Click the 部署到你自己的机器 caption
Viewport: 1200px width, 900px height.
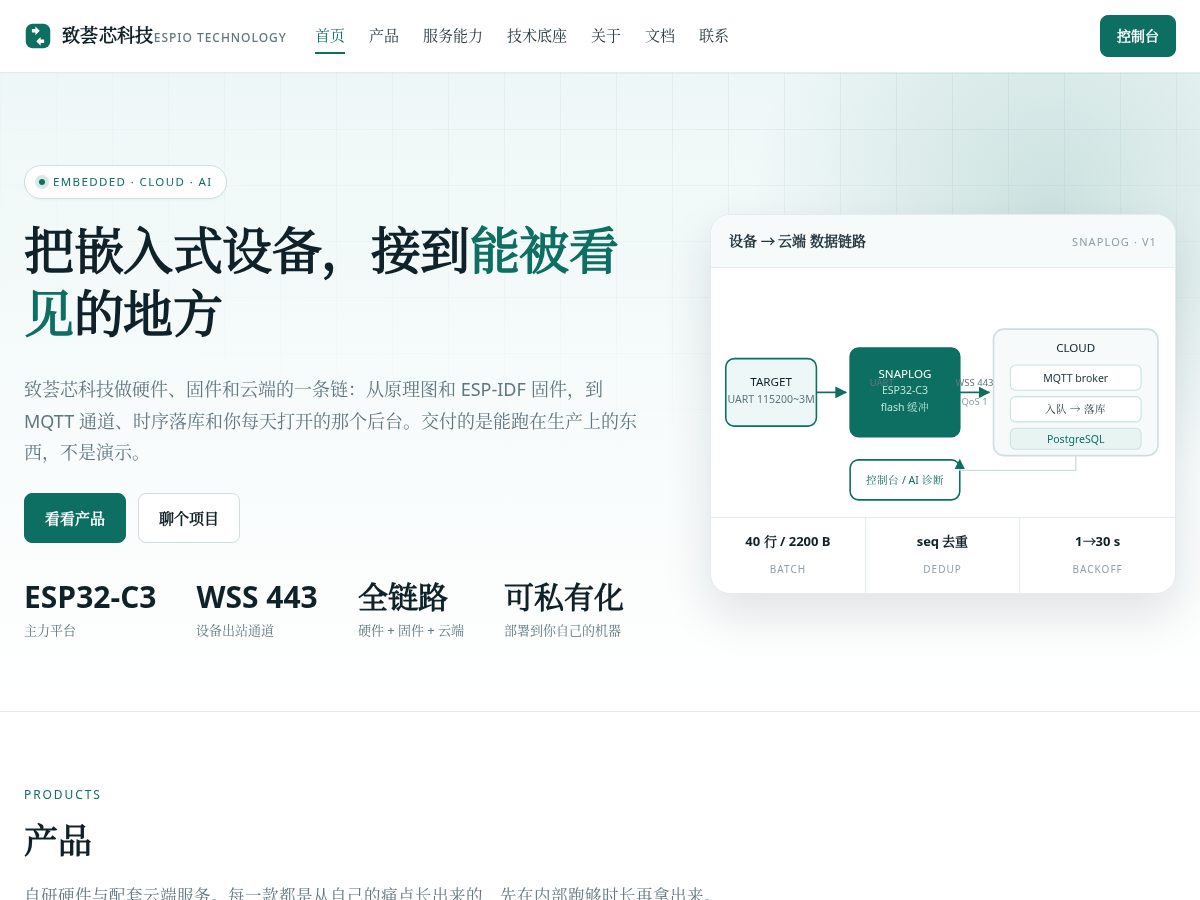[x=563, y=631]
